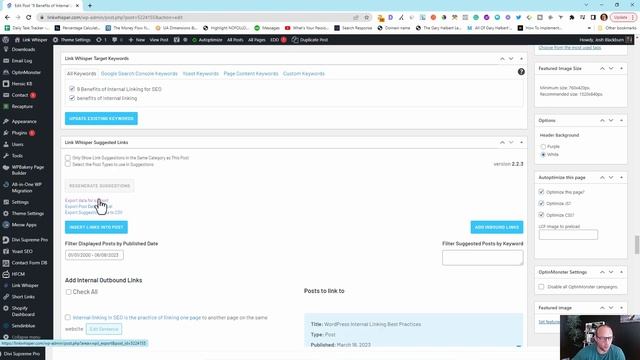
Task: Toggle the Autoptimize this page panel
Action: tap(621, 178)
